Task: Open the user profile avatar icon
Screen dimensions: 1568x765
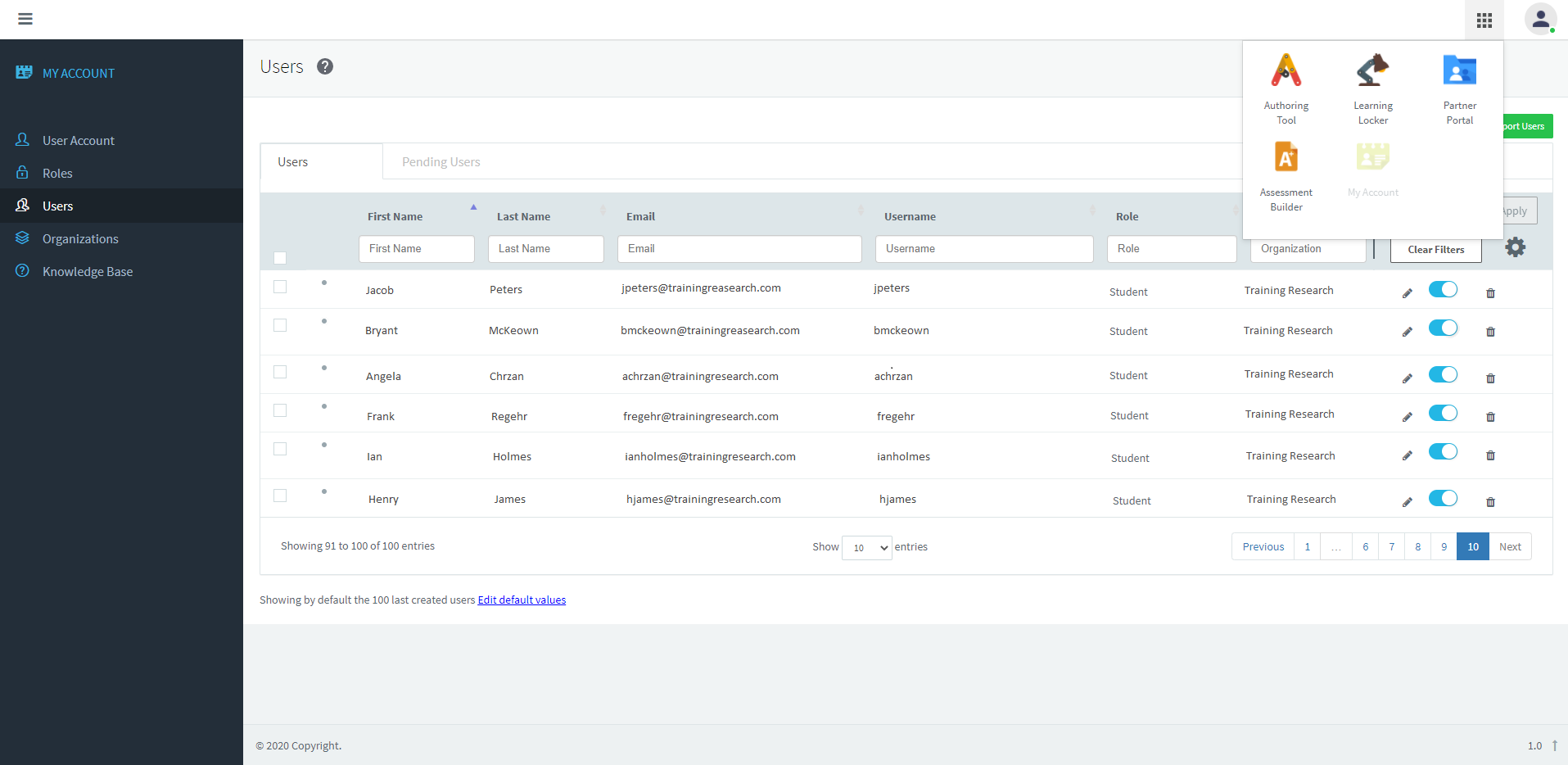Action: tap(1540, 19)
